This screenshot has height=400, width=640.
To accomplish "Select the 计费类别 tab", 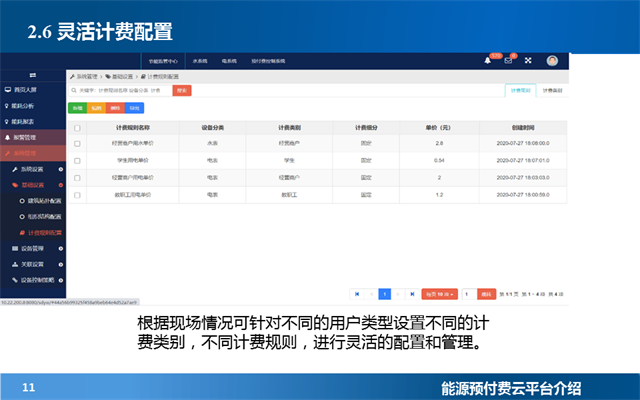I will [552, 91].
